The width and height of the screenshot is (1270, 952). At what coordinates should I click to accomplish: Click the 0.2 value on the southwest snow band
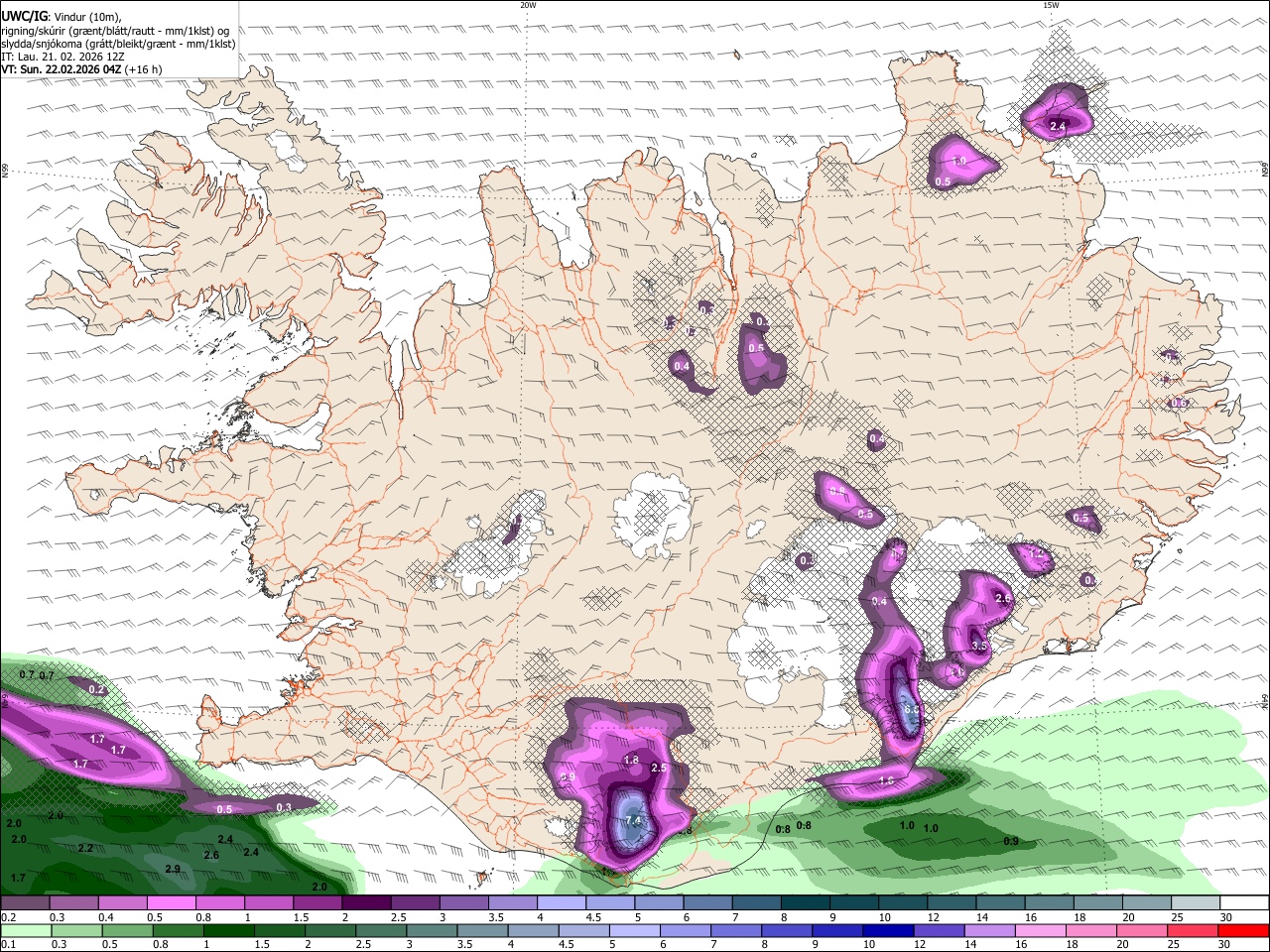click(x=96, y=690)
